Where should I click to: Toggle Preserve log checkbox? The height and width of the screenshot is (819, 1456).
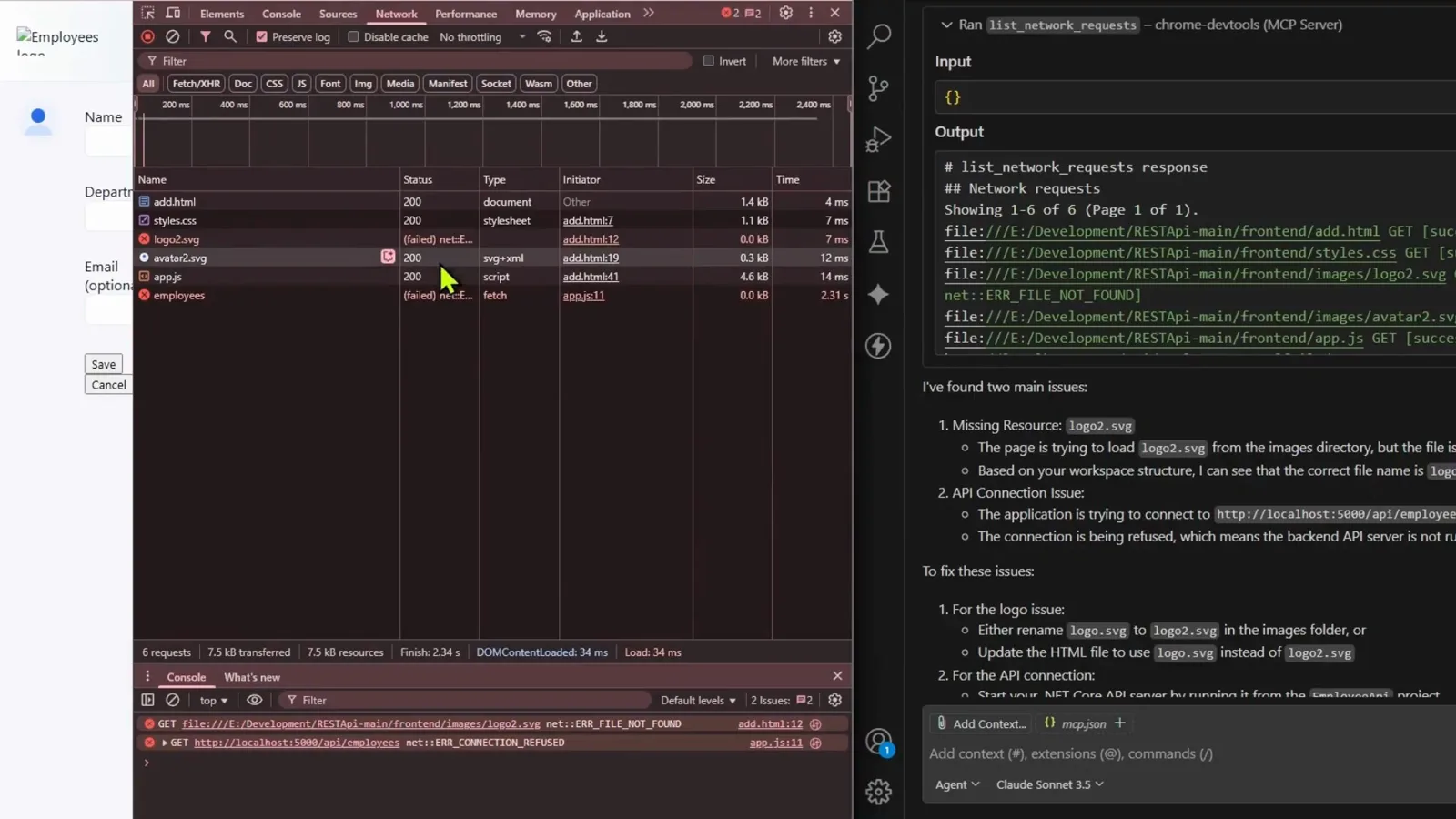(262, 37)
